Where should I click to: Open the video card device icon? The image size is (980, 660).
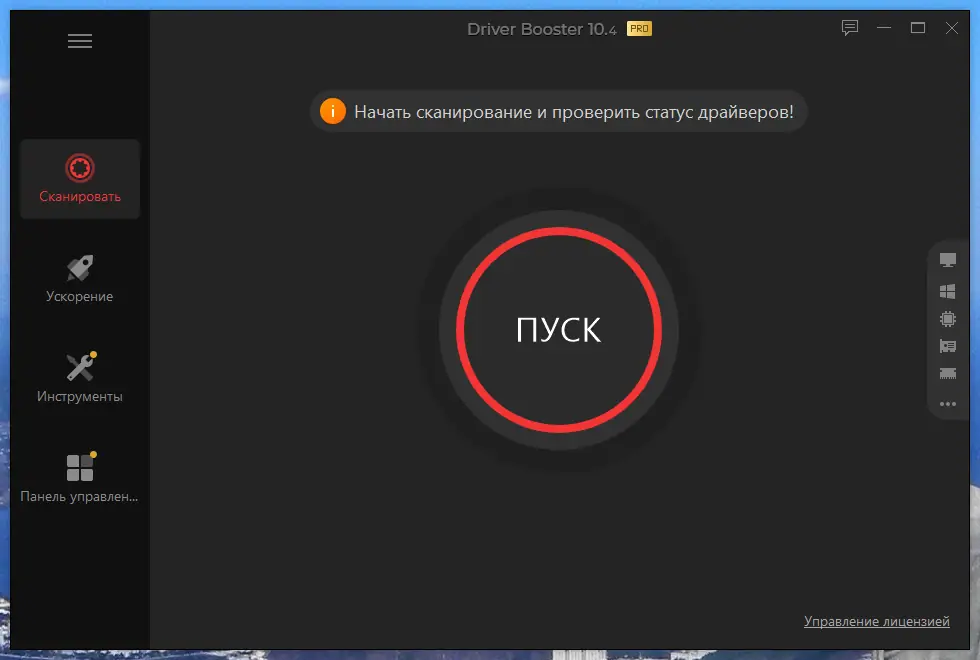pyautogui.click(x=947, y=345)
